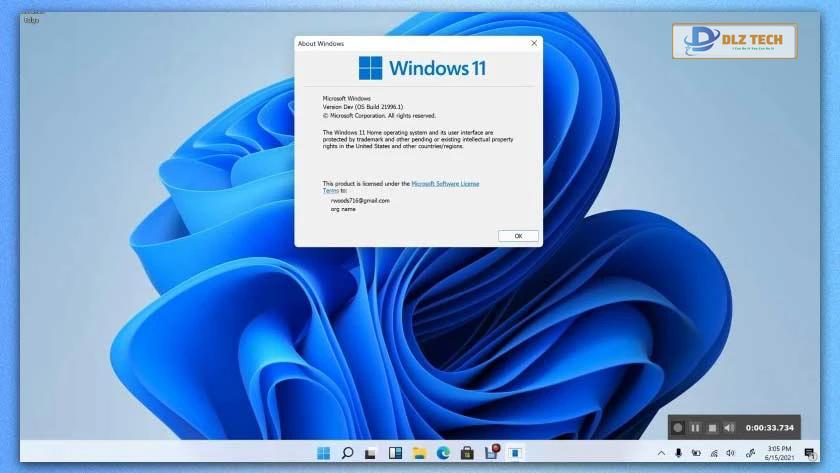The height and width of the screenshot is (473, 840).
Task: Show hidden system tray icons
Action: click(x=662, y=453)
